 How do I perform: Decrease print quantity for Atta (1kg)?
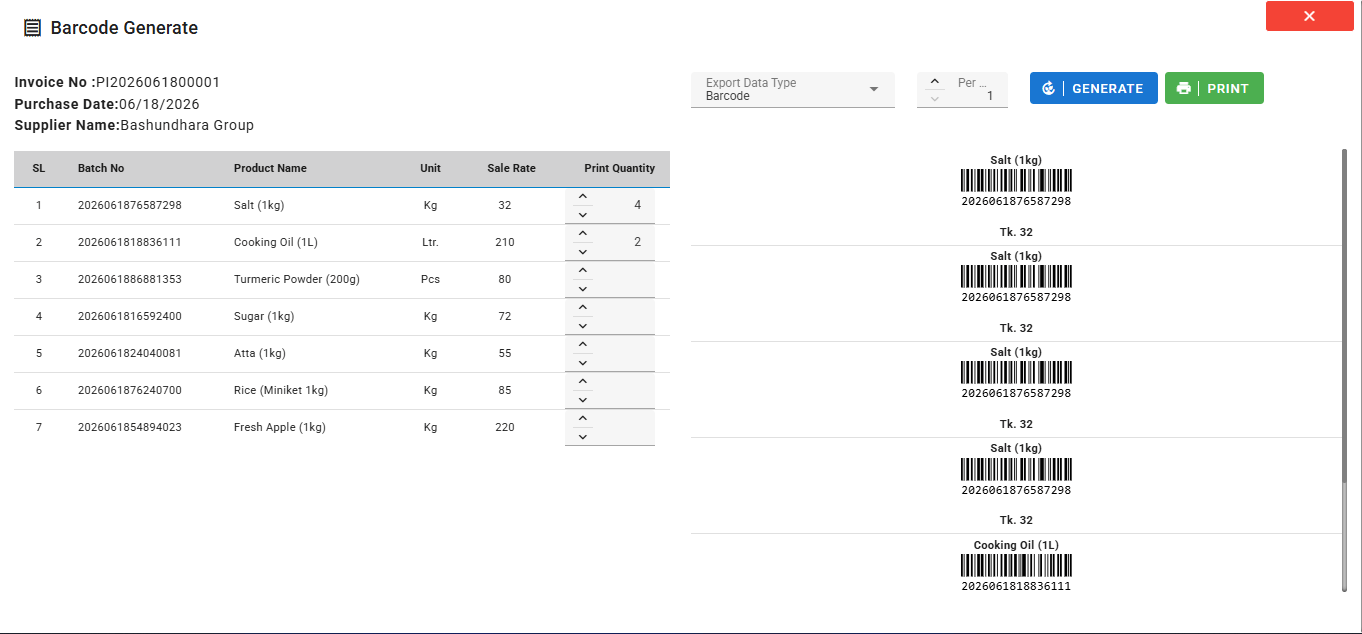(582, 362)
